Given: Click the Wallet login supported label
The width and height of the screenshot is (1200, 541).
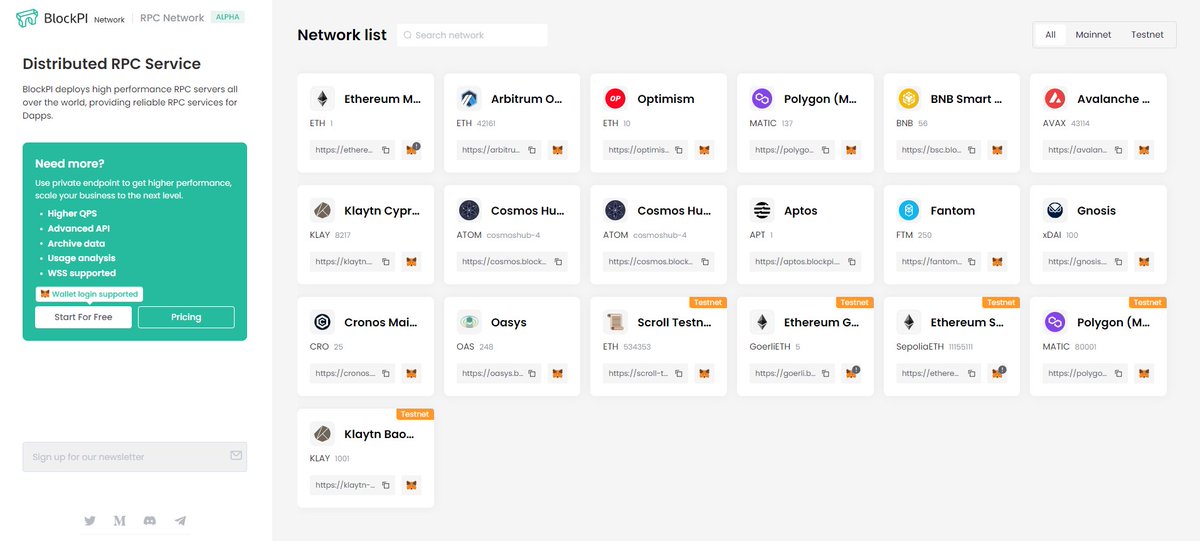Looking at the screenshot, I should pos(90,294).
